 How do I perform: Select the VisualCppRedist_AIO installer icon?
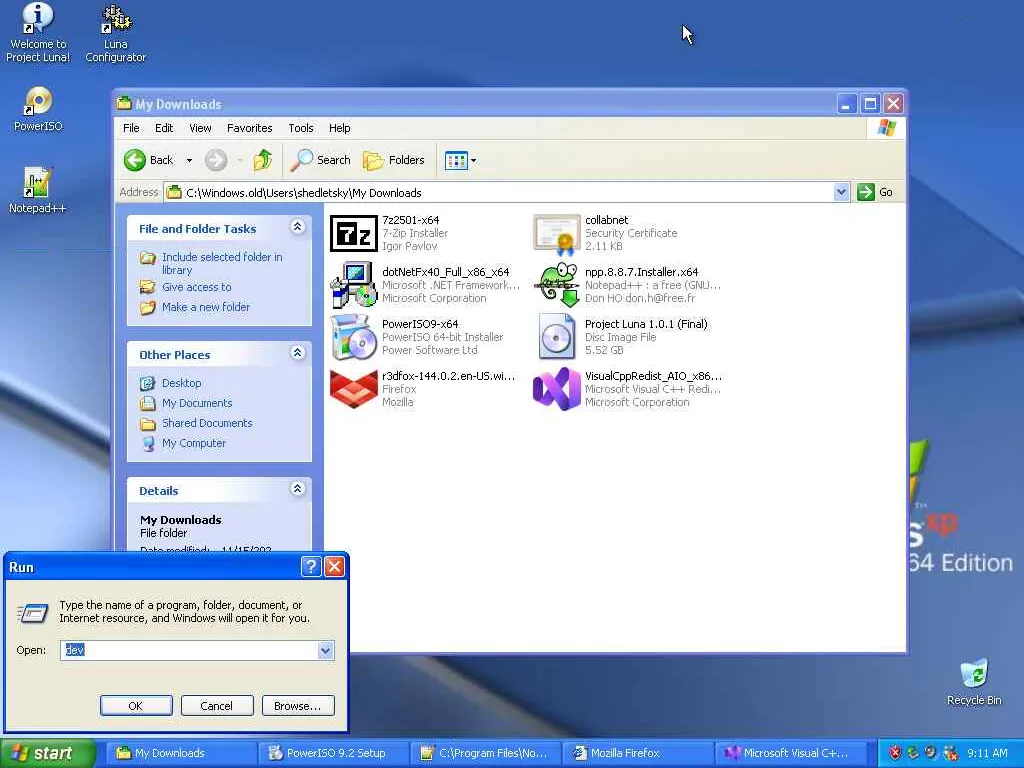tap(556, 389)
